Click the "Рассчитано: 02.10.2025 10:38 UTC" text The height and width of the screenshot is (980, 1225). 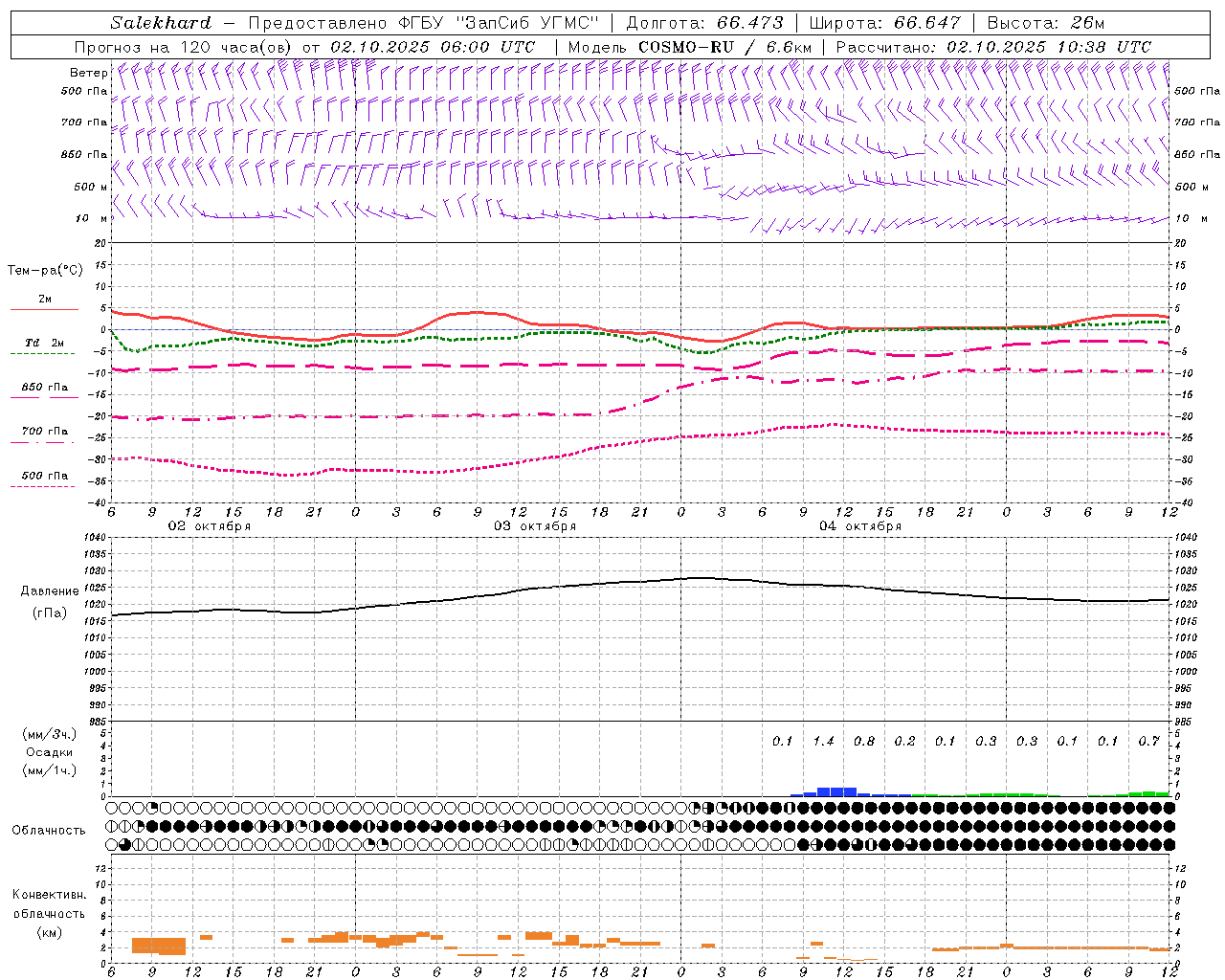click(993, 47)
